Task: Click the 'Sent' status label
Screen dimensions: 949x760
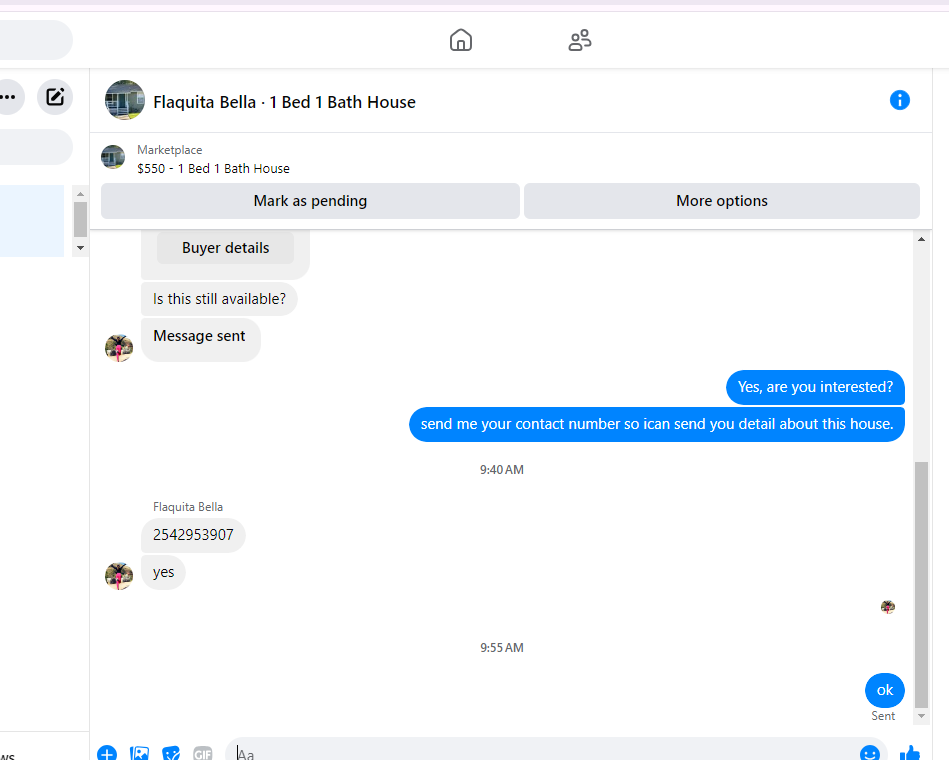Action: point(883,716)
